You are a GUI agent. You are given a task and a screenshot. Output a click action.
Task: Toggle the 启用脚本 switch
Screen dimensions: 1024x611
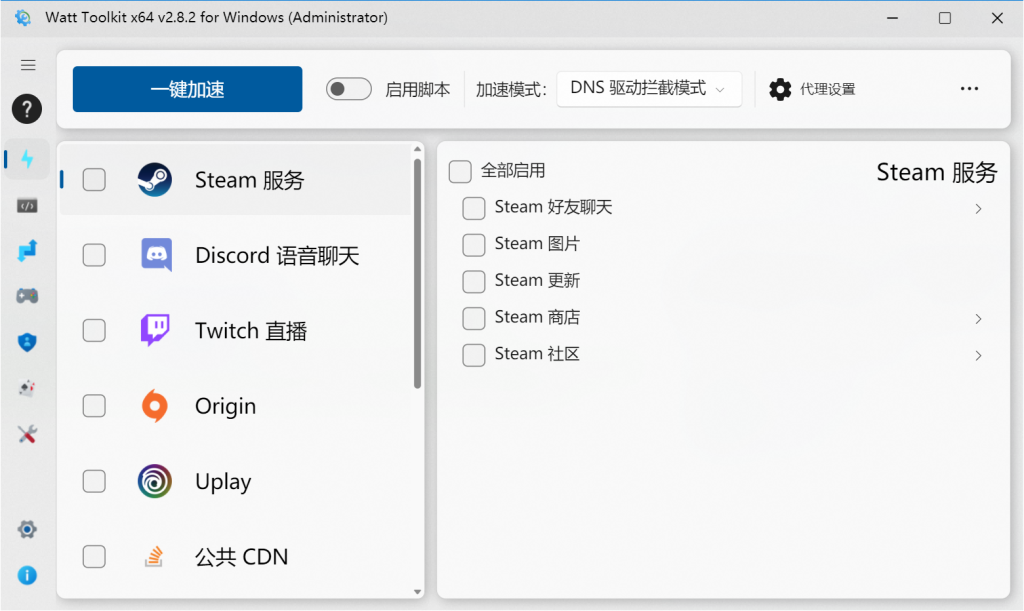tap(348, 89)
